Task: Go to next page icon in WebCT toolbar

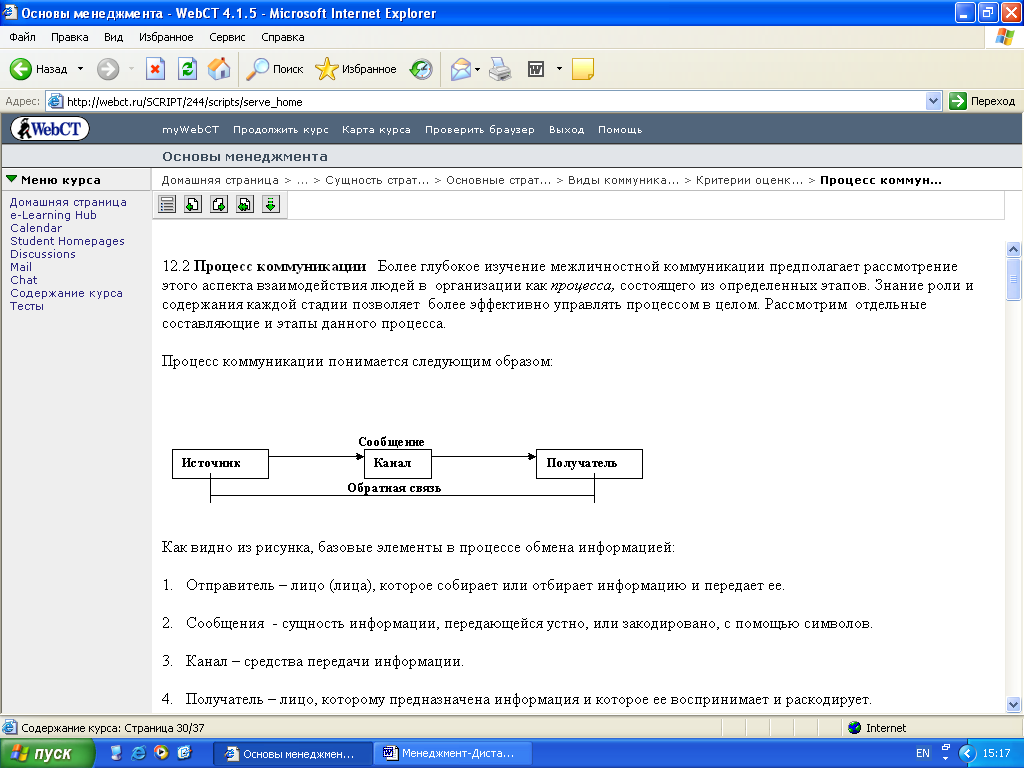Action: tap(219, 204)
